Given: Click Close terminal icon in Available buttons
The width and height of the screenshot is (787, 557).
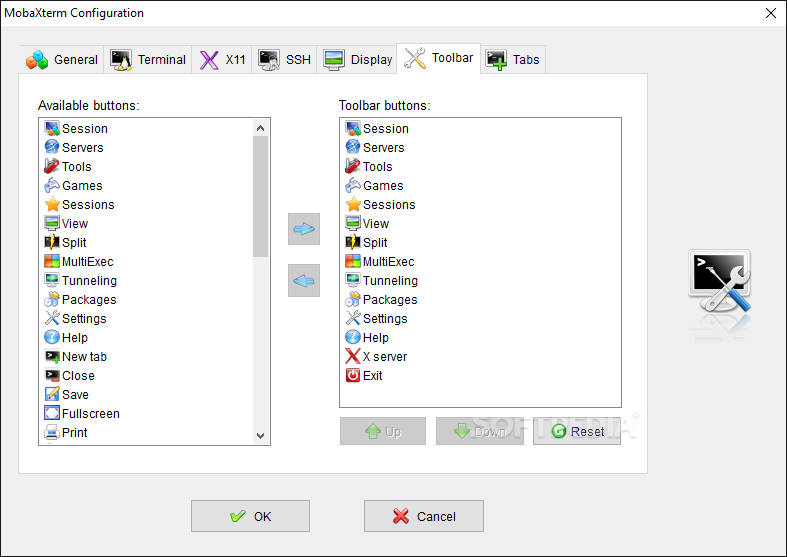Looking at the screenshot, I should coord(52,375).
